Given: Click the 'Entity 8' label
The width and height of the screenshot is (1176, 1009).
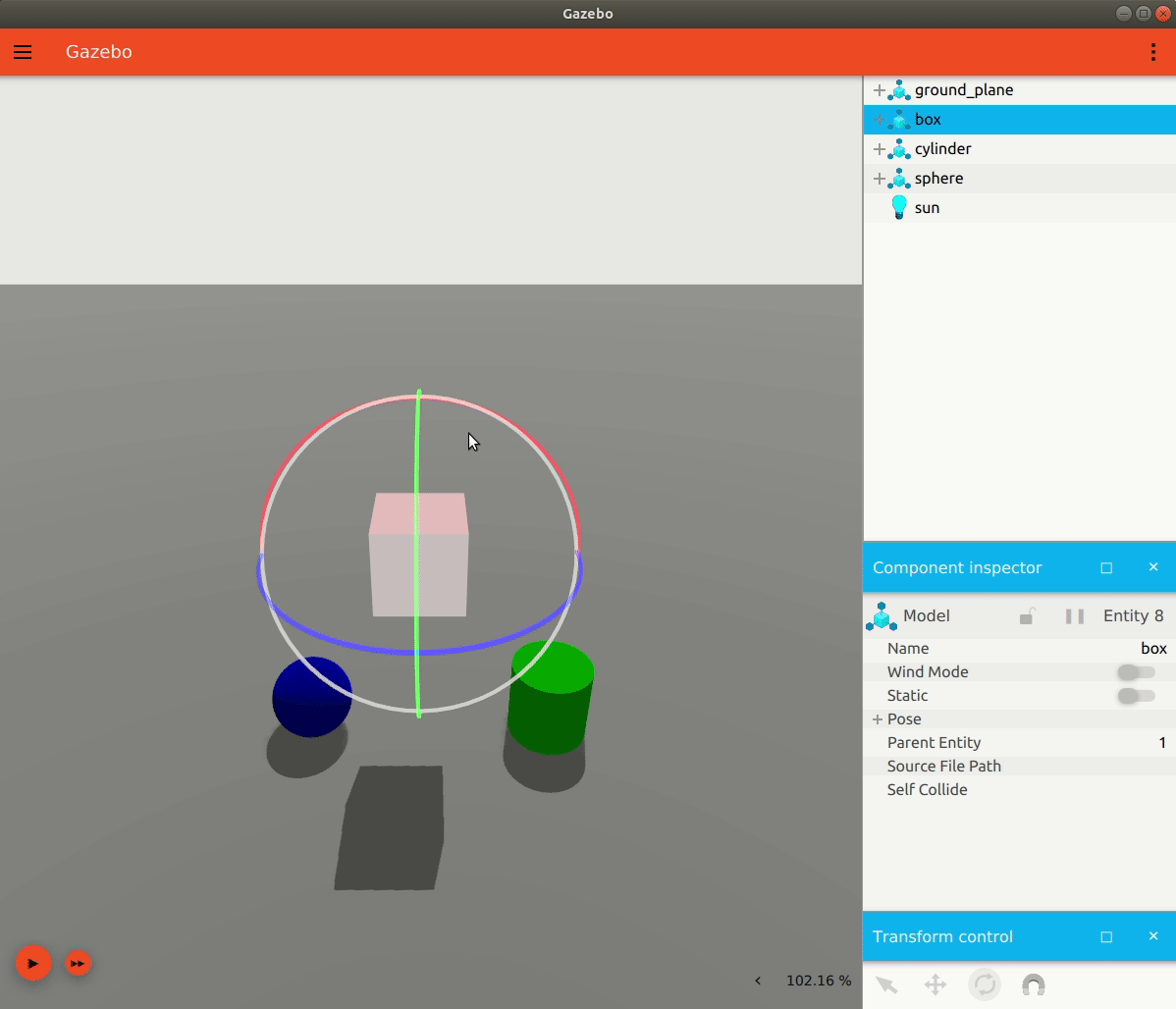Looking at the screenshot, I should (1133, 616).
